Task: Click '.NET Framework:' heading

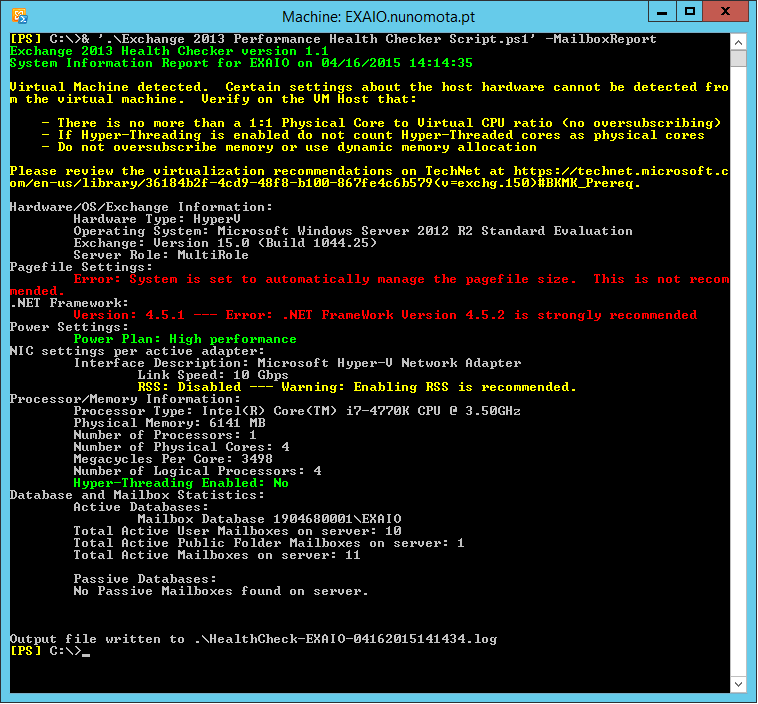Action: (x=69, y=303)
